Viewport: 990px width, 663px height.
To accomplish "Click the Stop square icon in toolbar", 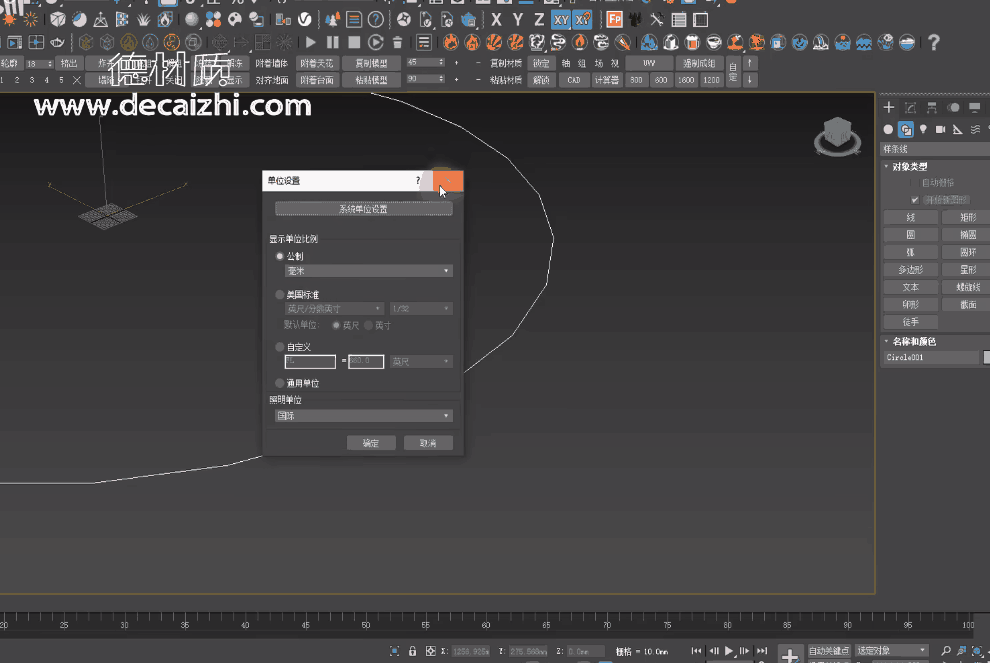I will pyautogui.click(x=354, y=42).
